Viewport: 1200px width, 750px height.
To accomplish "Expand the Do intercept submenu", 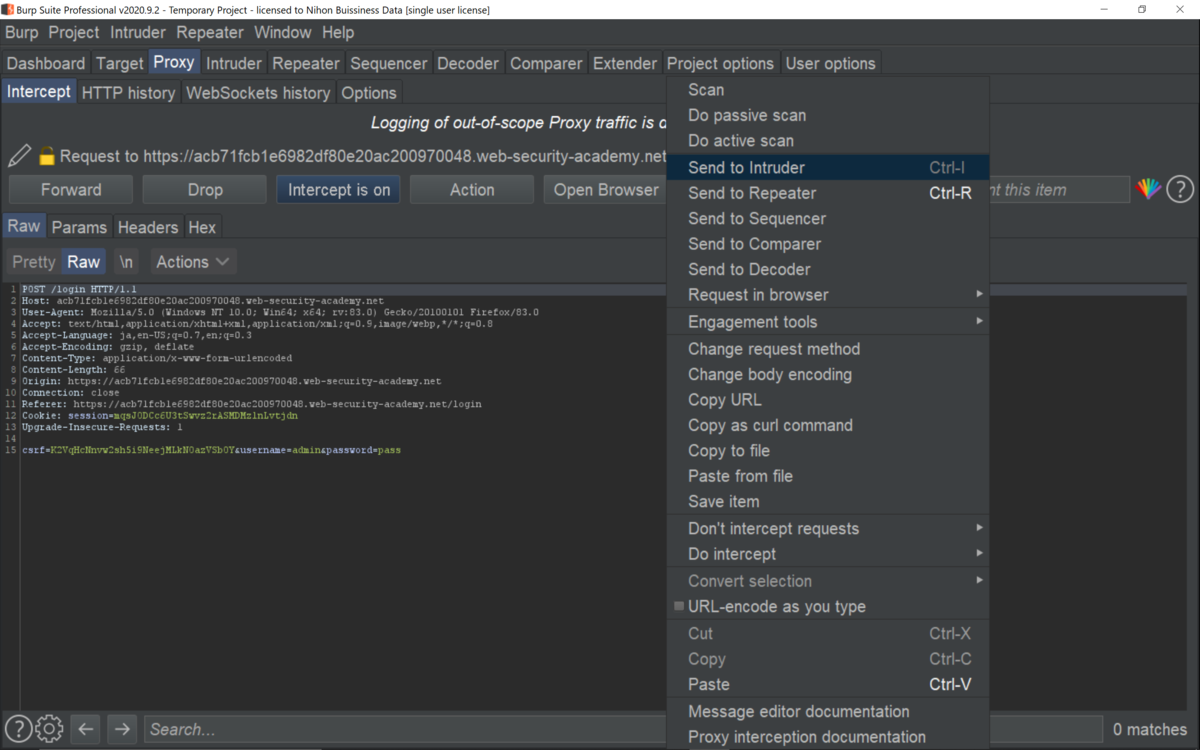I will coord(828,554).
